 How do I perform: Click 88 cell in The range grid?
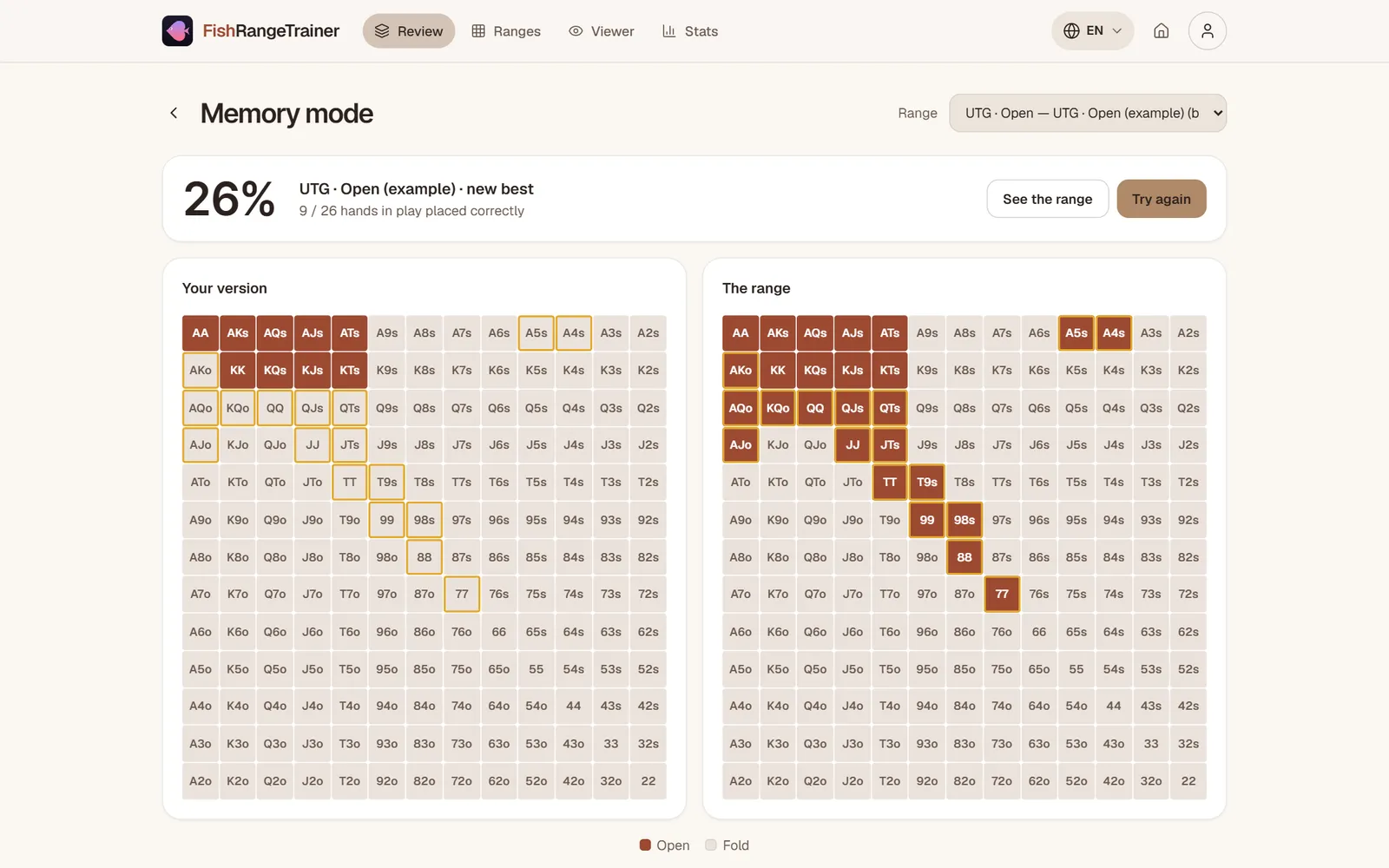pos(964,557)
